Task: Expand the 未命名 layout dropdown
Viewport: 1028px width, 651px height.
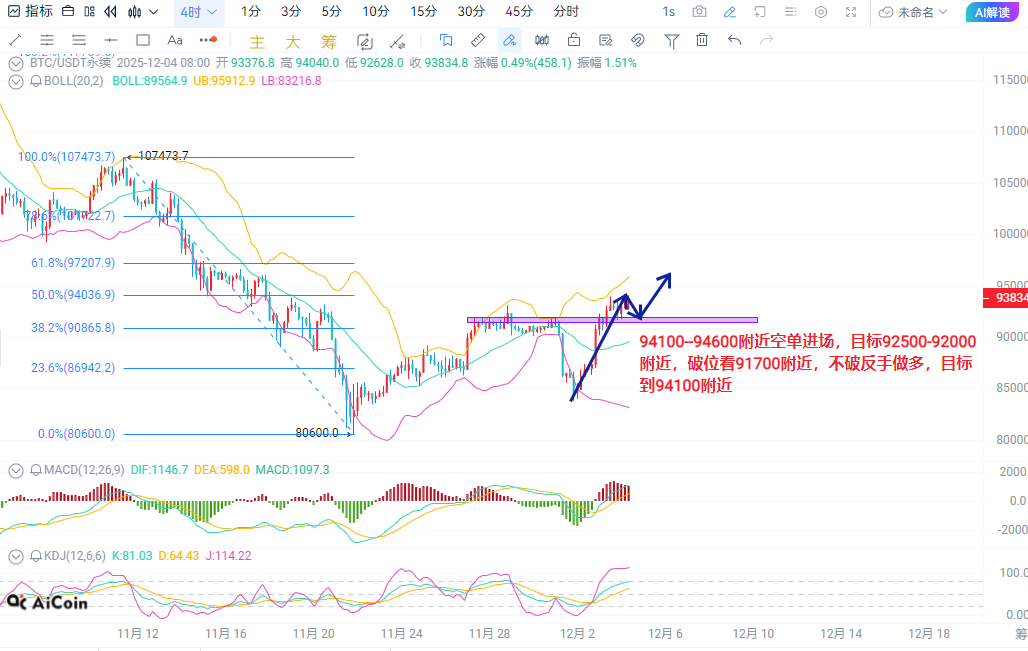Action: click(915, 12)
